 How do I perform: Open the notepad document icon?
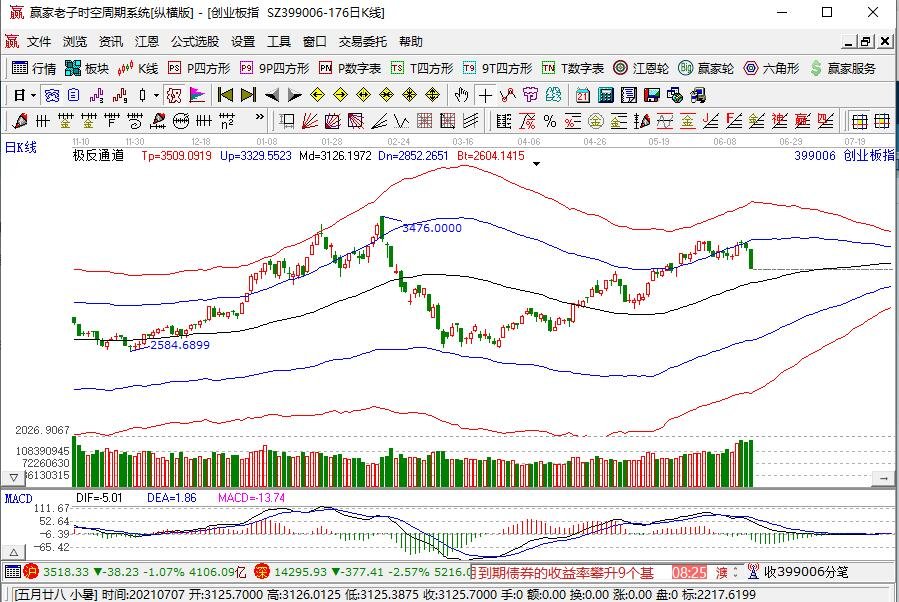[629, 95]
